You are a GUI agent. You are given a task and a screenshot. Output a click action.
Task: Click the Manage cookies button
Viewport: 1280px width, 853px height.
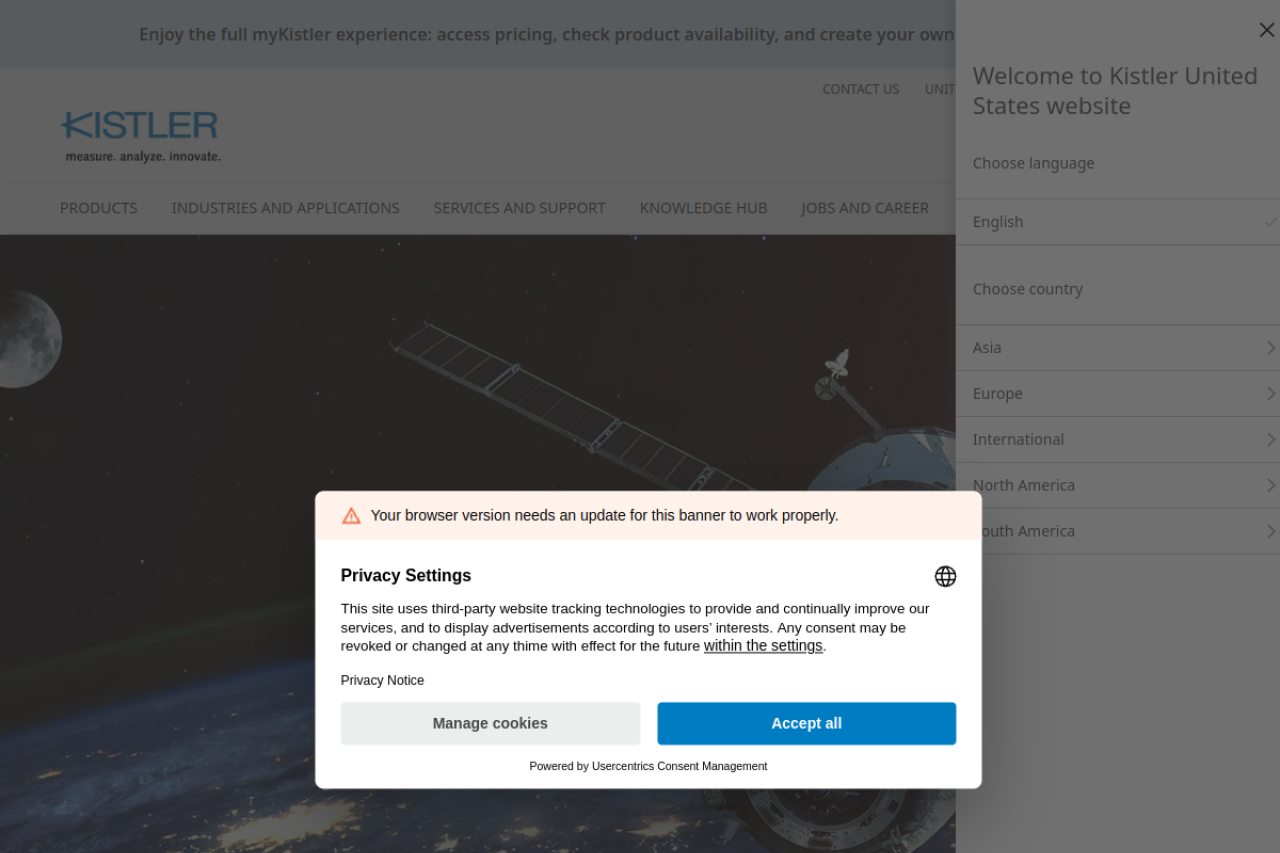[x=490, y=723]
